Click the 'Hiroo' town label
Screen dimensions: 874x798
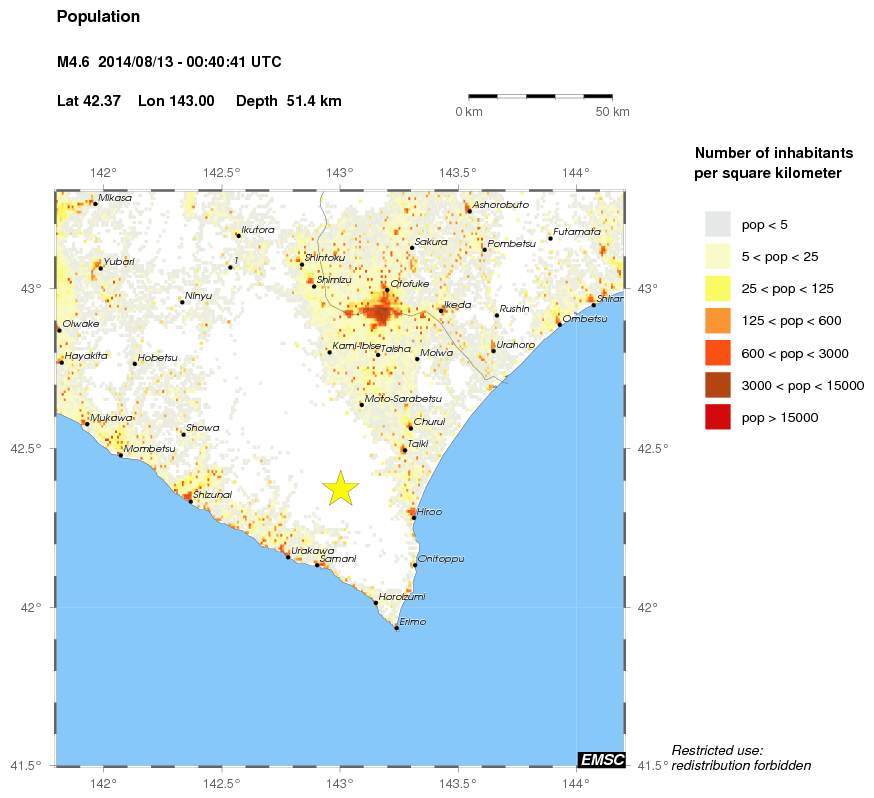(429, 512)
